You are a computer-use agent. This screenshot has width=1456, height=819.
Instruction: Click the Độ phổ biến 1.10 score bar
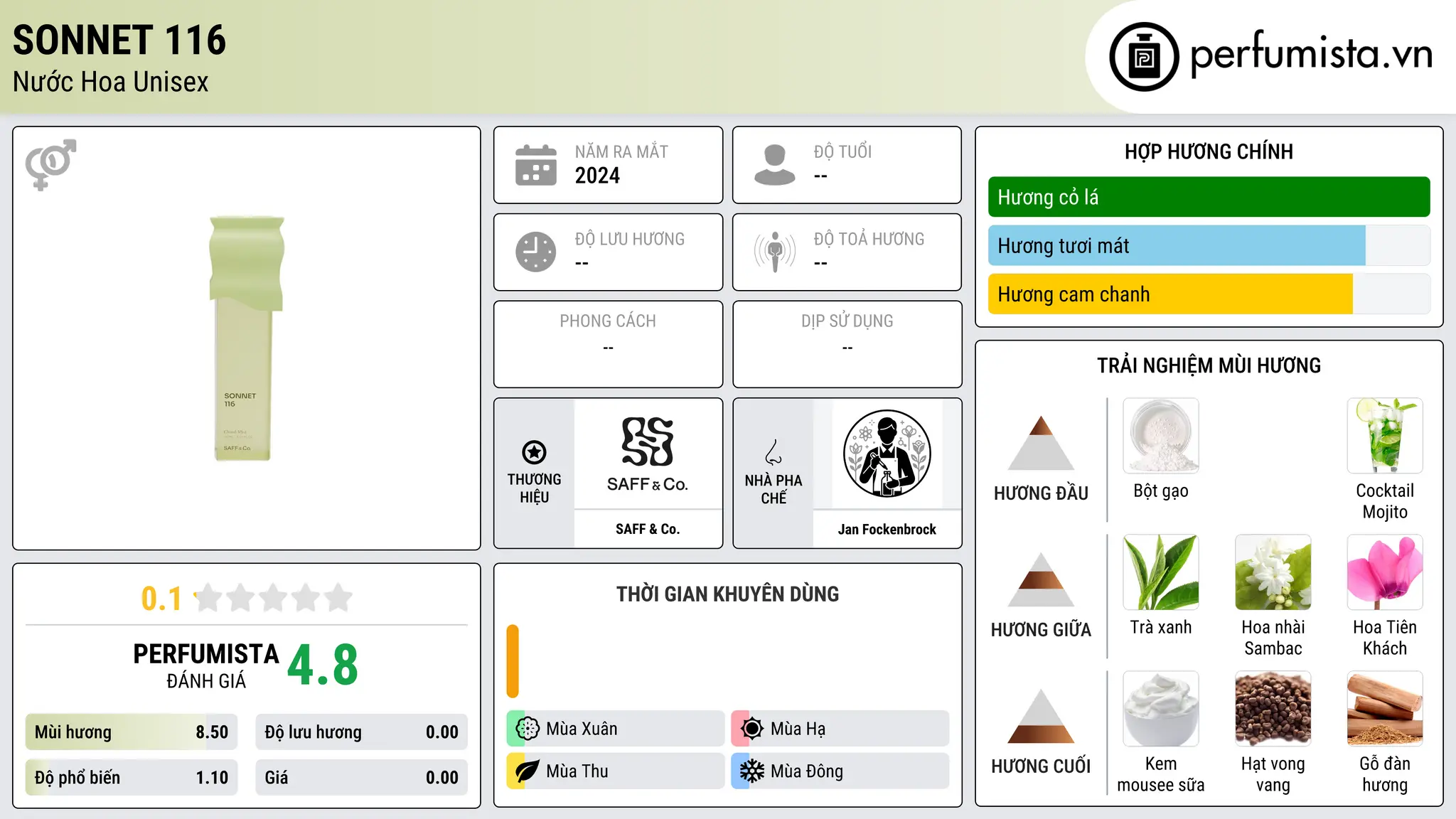pos(132,778)
